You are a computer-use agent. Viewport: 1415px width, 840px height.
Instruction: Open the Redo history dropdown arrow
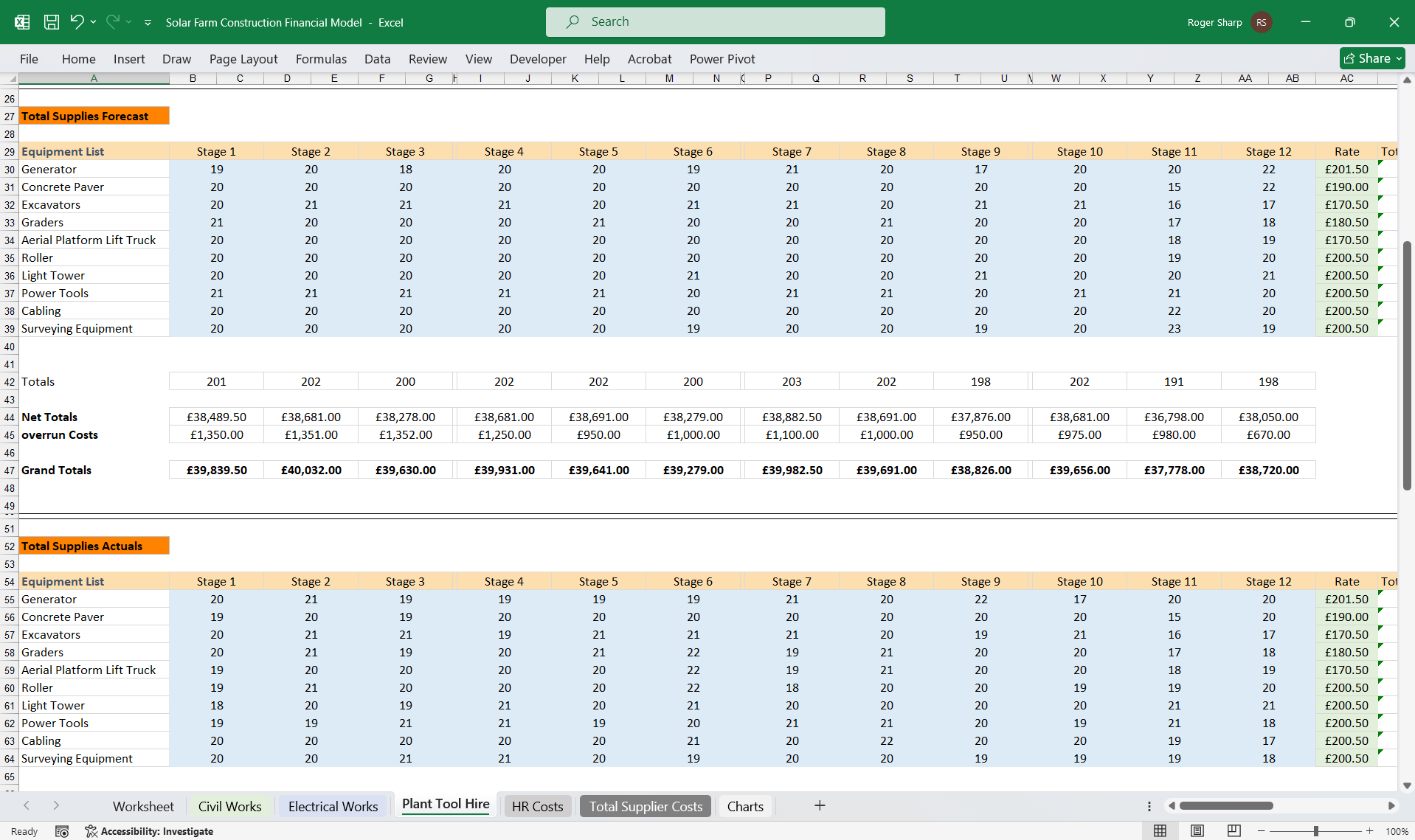[x=129, y=22]
